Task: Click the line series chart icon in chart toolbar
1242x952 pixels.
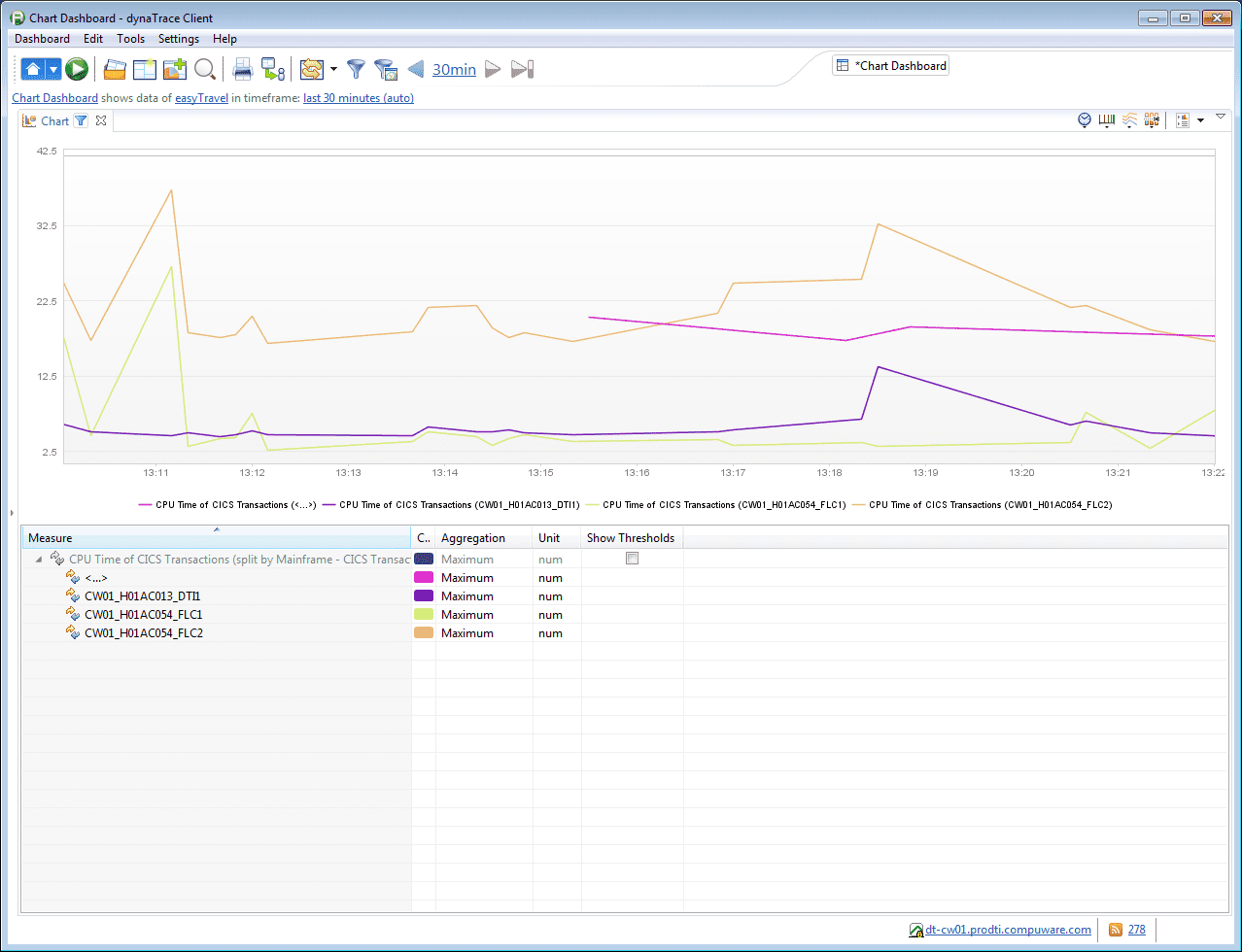Action: [x=1129, y=120]
